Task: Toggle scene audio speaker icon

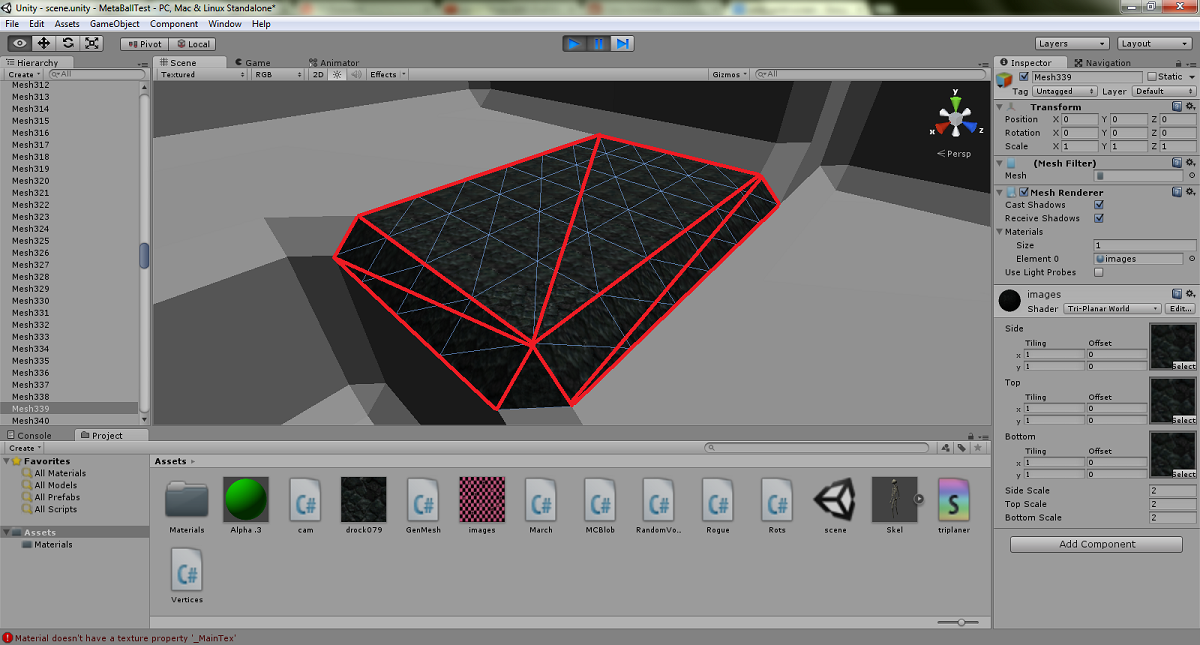Action: [355, 74]
